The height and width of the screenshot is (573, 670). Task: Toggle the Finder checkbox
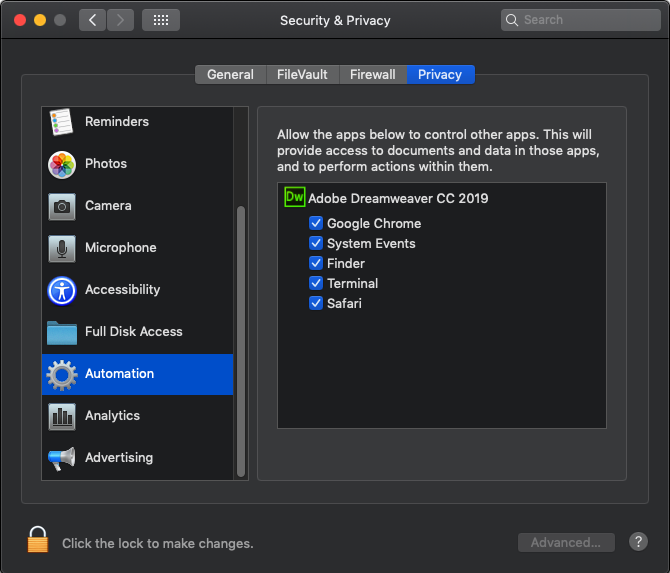point(316,263)
